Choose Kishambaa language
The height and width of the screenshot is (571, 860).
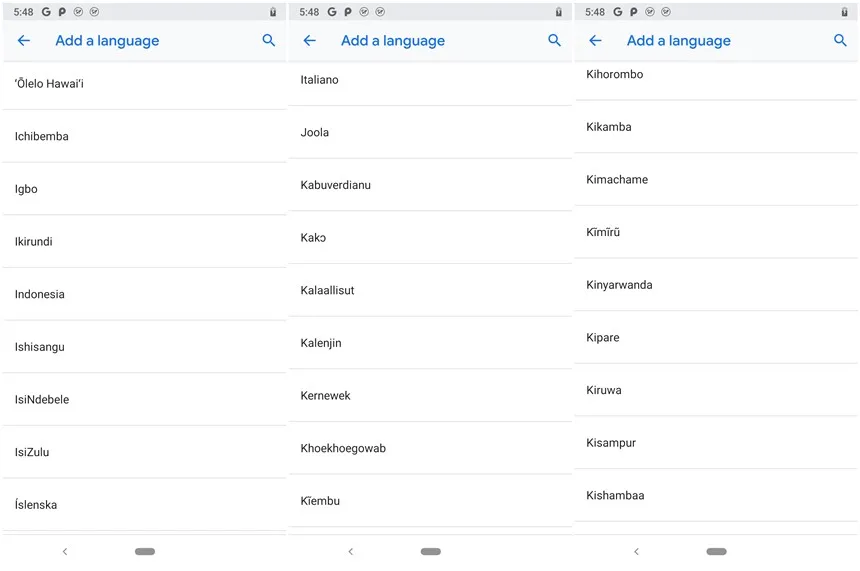[x=716, y=495]
